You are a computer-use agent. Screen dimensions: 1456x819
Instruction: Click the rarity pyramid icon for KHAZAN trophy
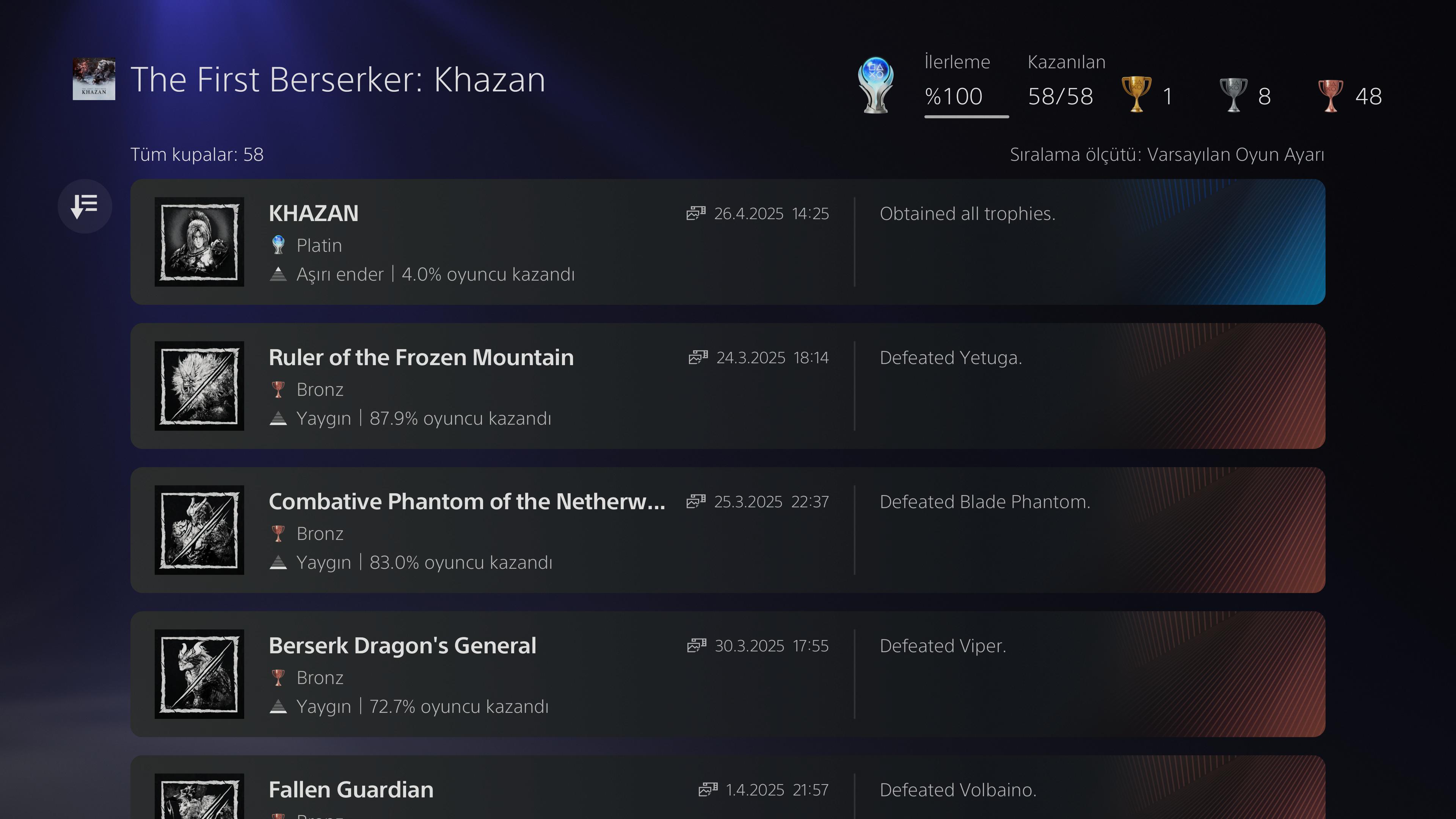[278, 274]
